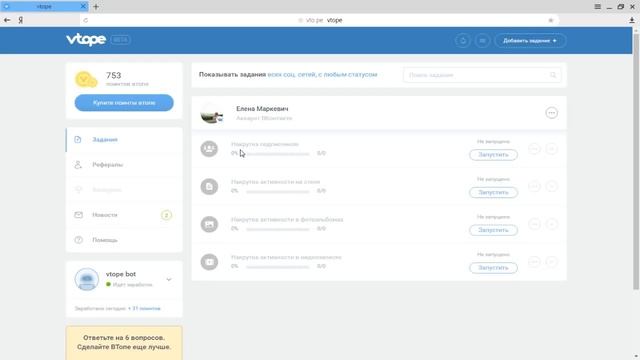
Task: Click the Задания document icon
Action: click(x=78, y=140)
